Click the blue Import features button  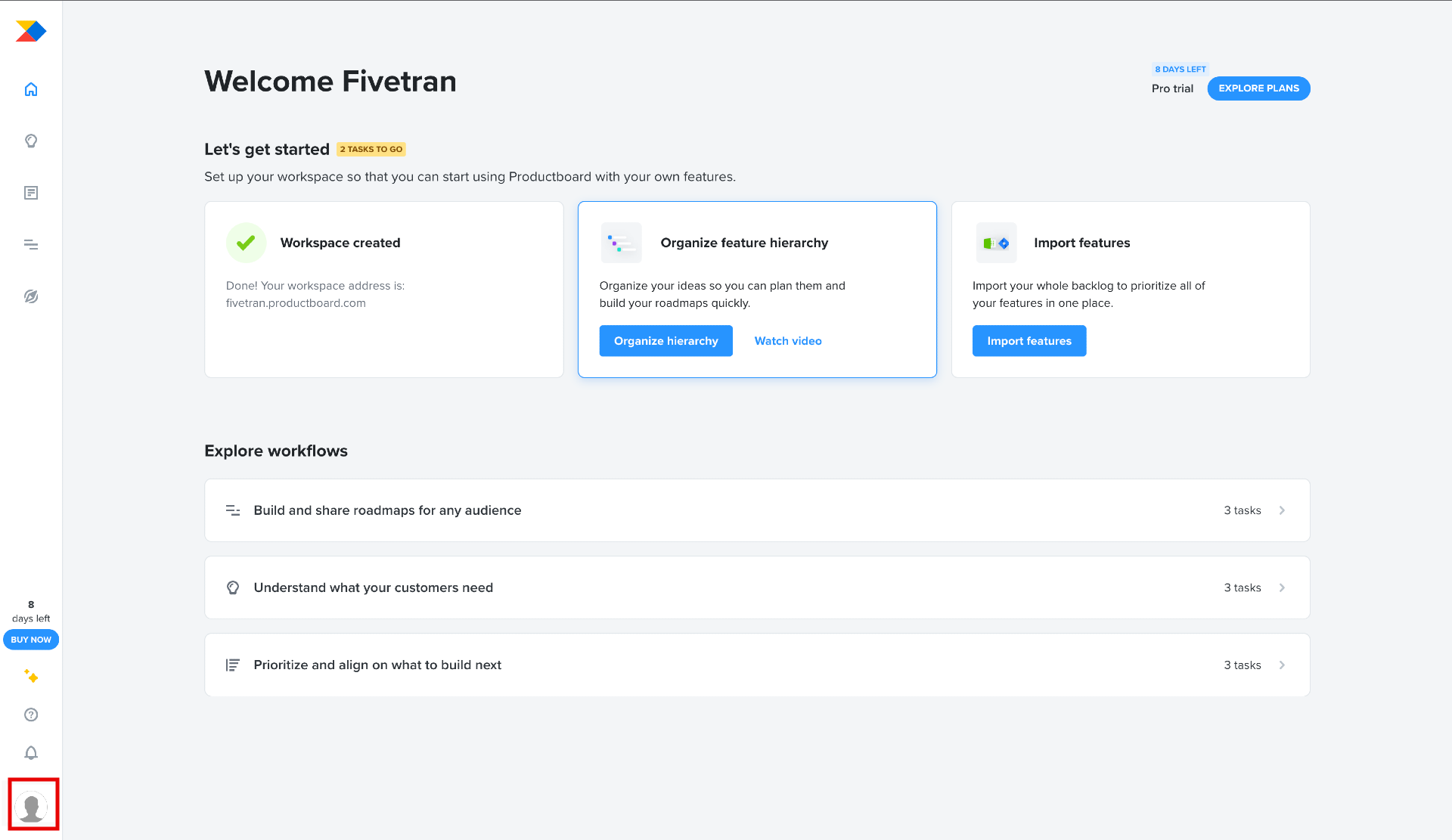[x=1029, y=341]
